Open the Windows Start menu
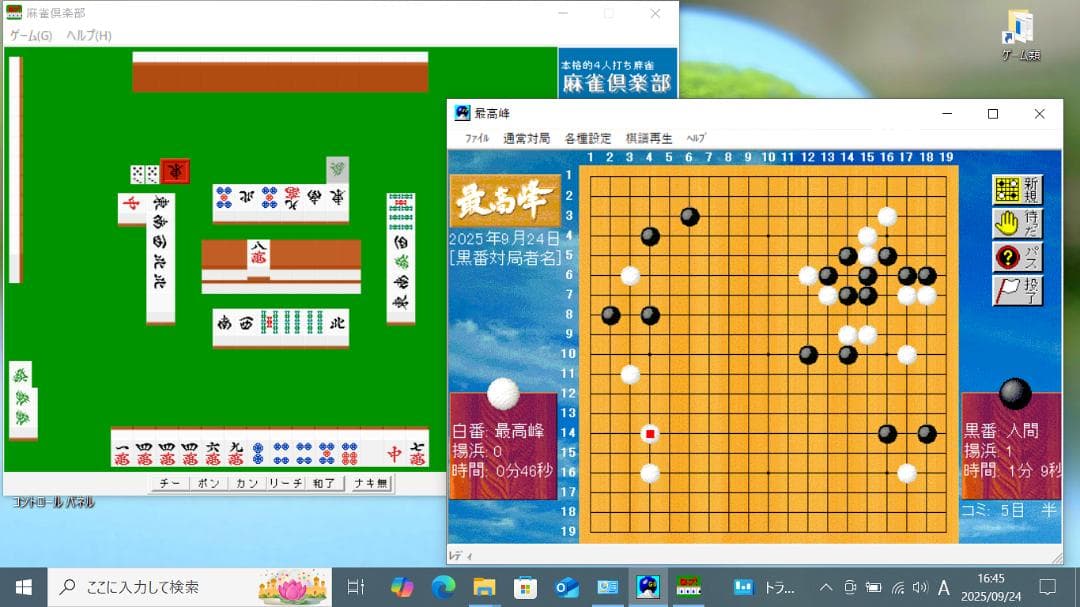 23,587
